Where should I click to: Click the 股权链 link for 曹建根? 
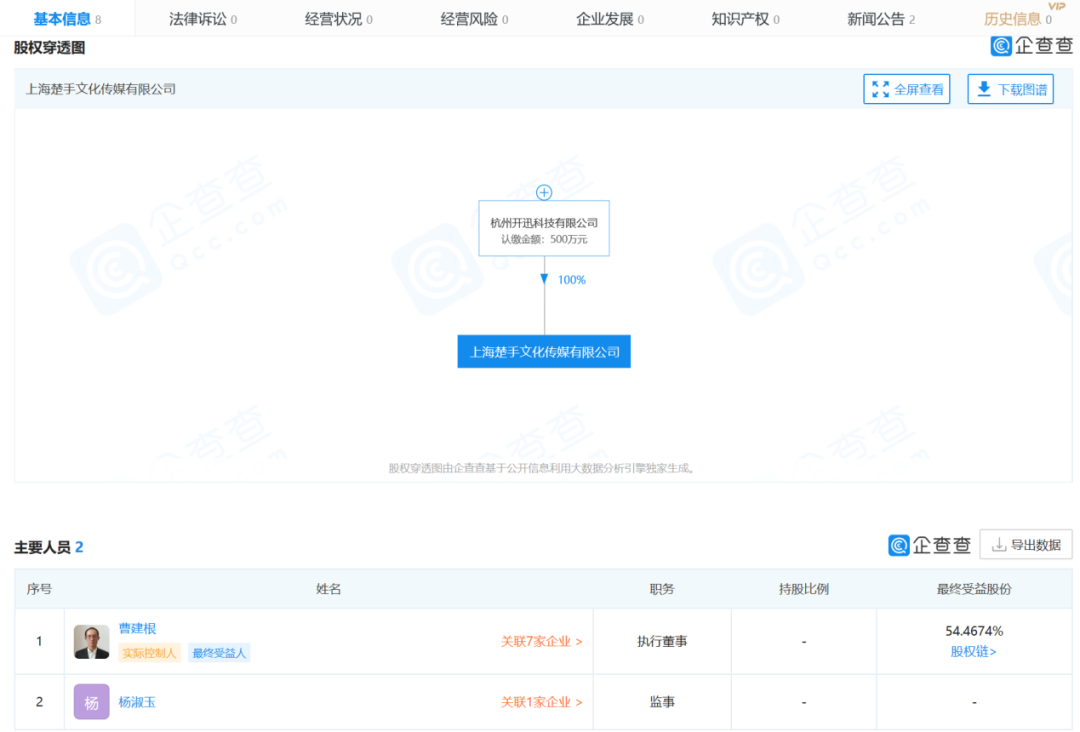click(x=974, y=653)
